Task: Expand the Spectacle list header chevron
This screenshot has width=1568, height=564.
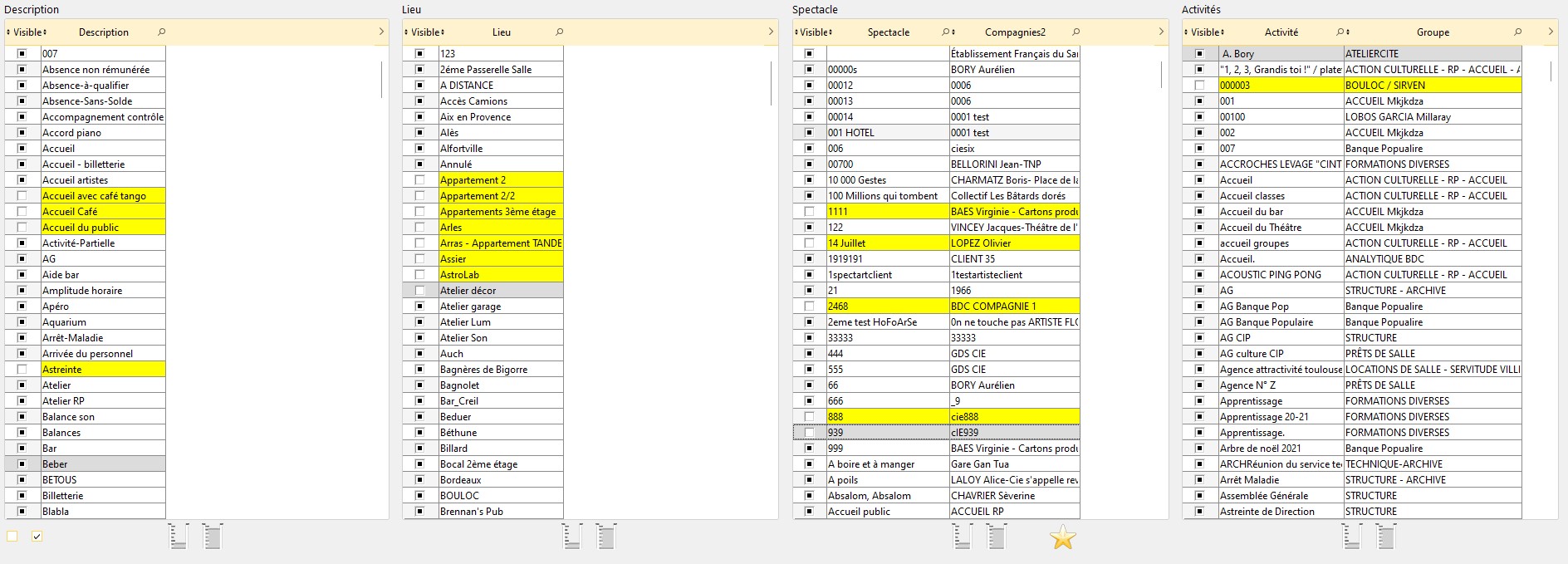Action: 1161,32
